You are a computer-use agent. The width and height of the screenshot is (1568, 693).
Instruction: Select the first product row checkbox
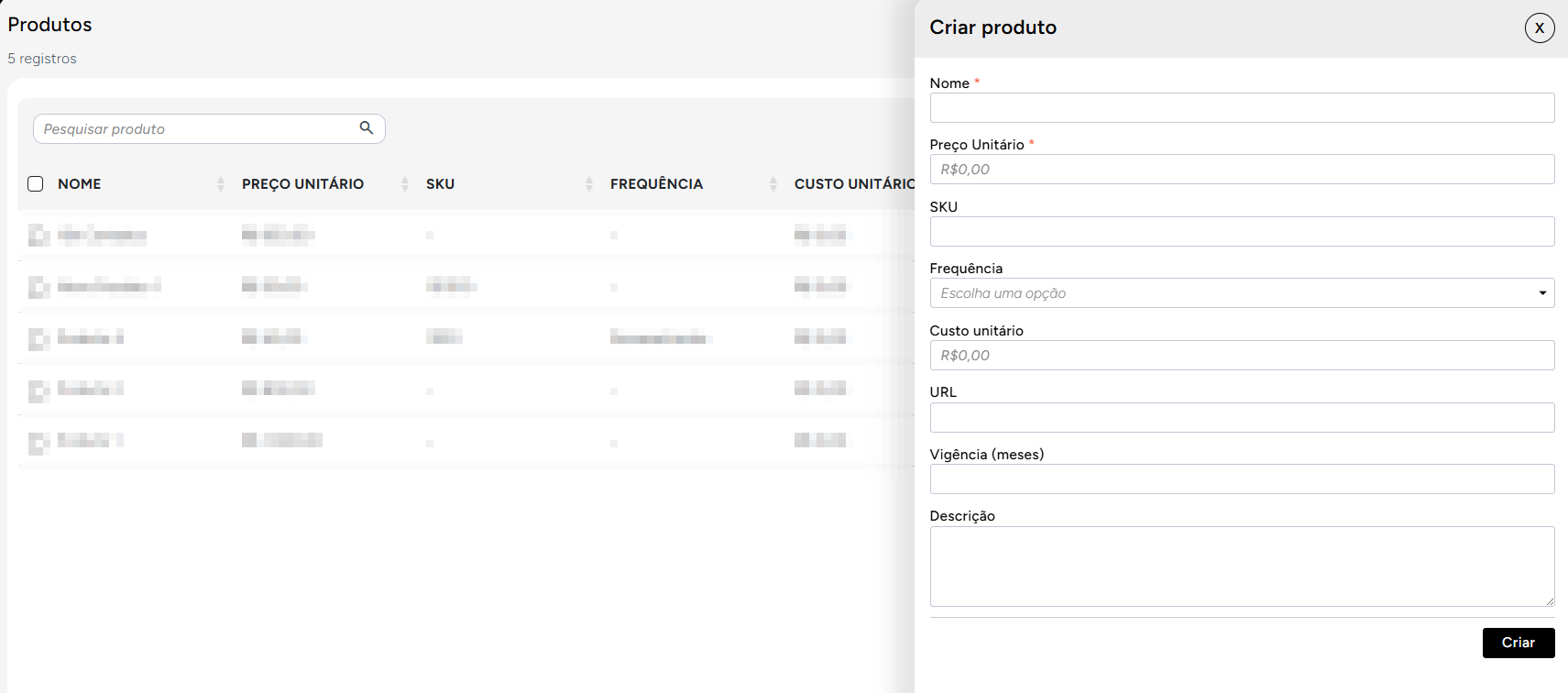(38, 236)
